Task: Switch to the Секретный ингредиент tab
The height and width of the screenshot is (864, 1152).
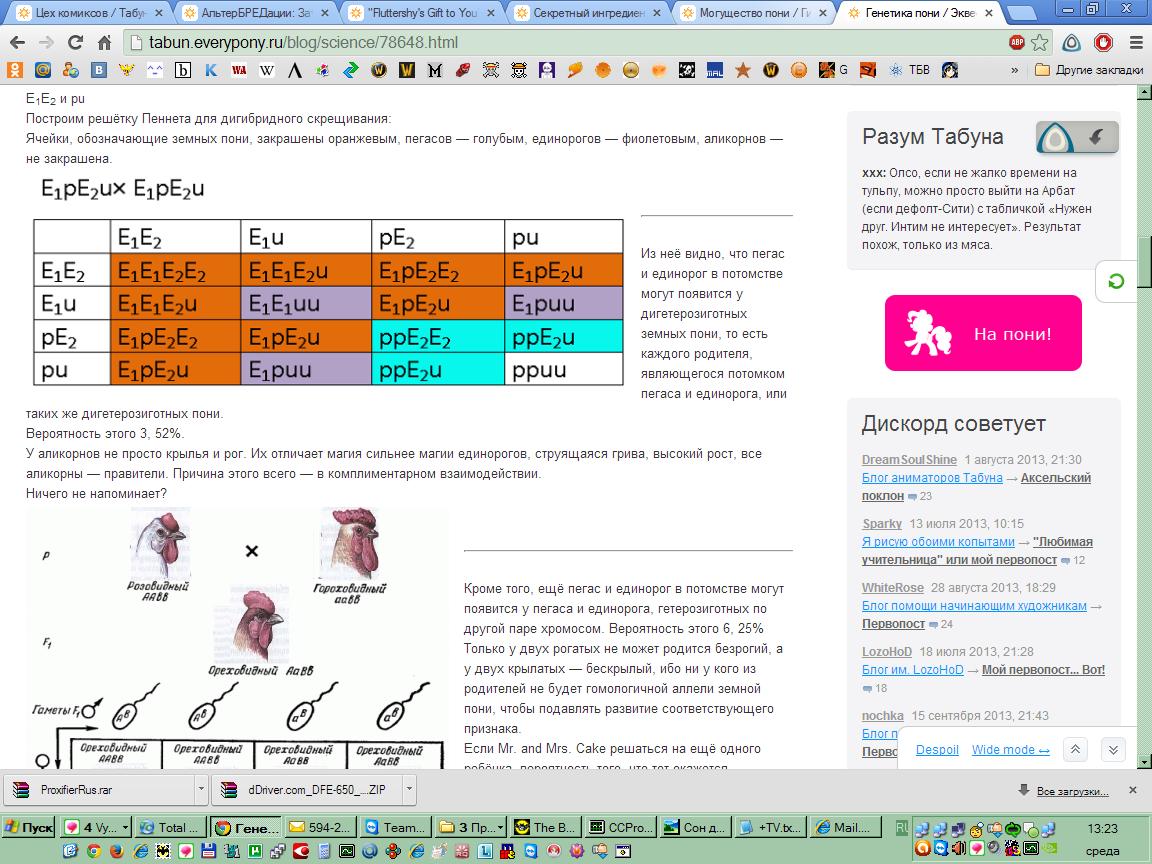Action: tap(588, 12)
